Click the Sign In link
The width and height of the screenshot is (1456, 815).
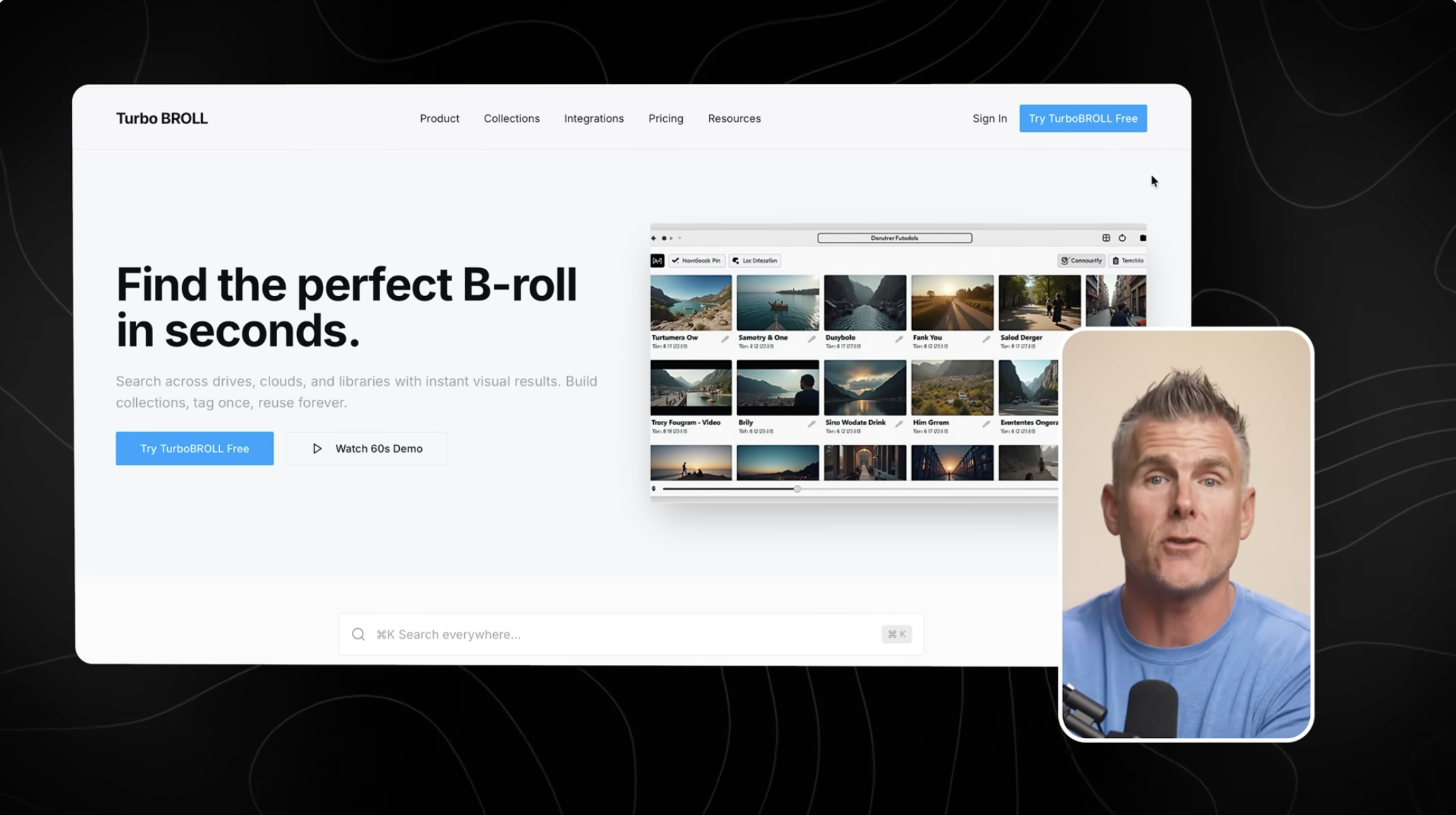pos(990,118)
